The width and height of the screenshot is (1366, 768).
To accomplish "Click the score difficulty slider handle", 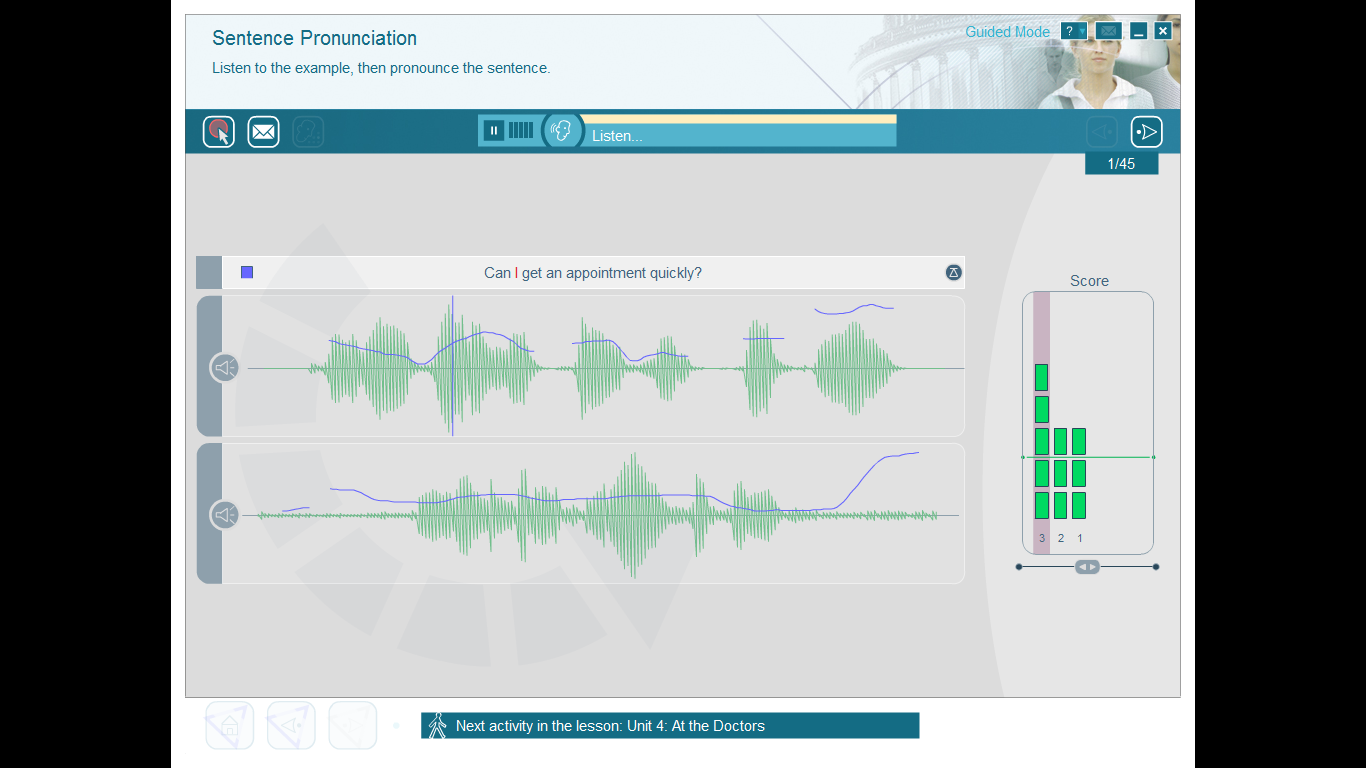I will click(1087, 567).
